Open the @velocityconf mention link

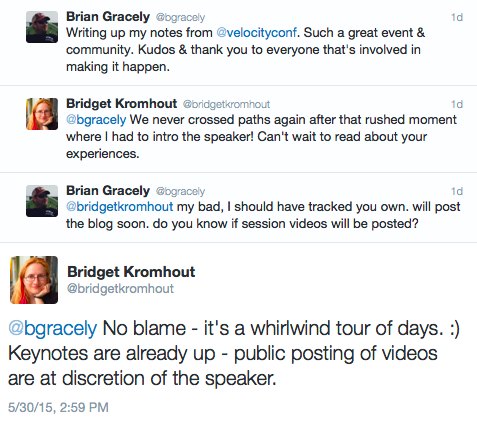pyautogui.click(x=256, y=33)
